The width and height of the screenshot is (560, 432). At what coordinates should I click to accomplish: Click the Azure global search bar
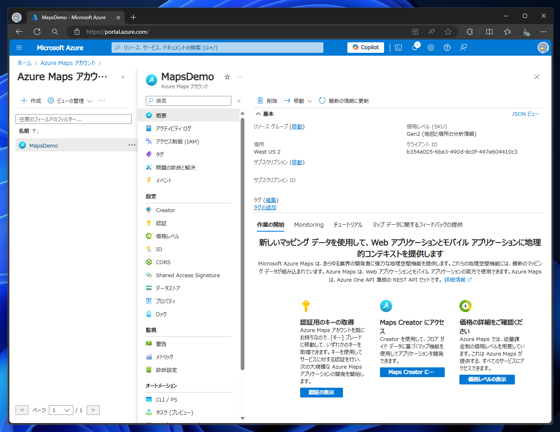click(x=217, y=47)
